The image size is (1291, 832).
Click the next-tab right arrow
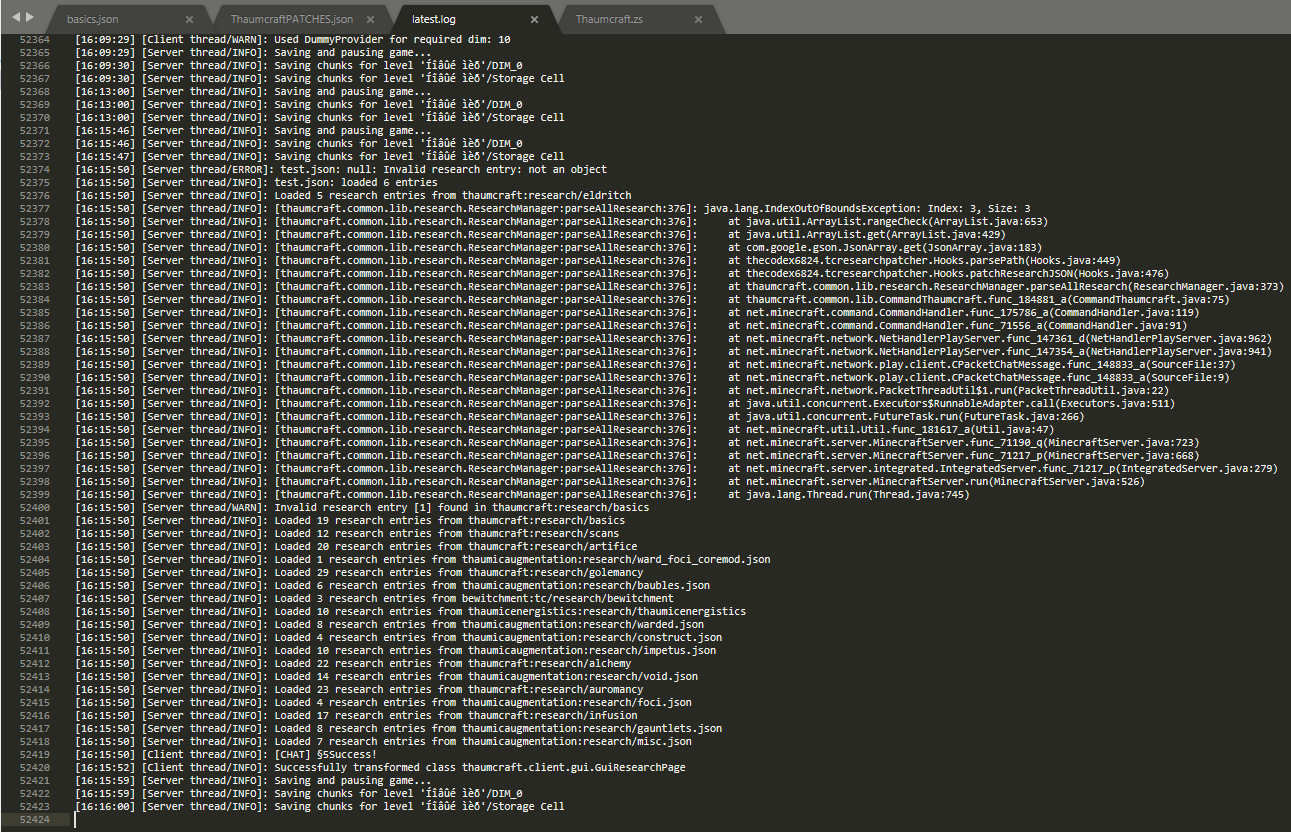pos(30,18)
